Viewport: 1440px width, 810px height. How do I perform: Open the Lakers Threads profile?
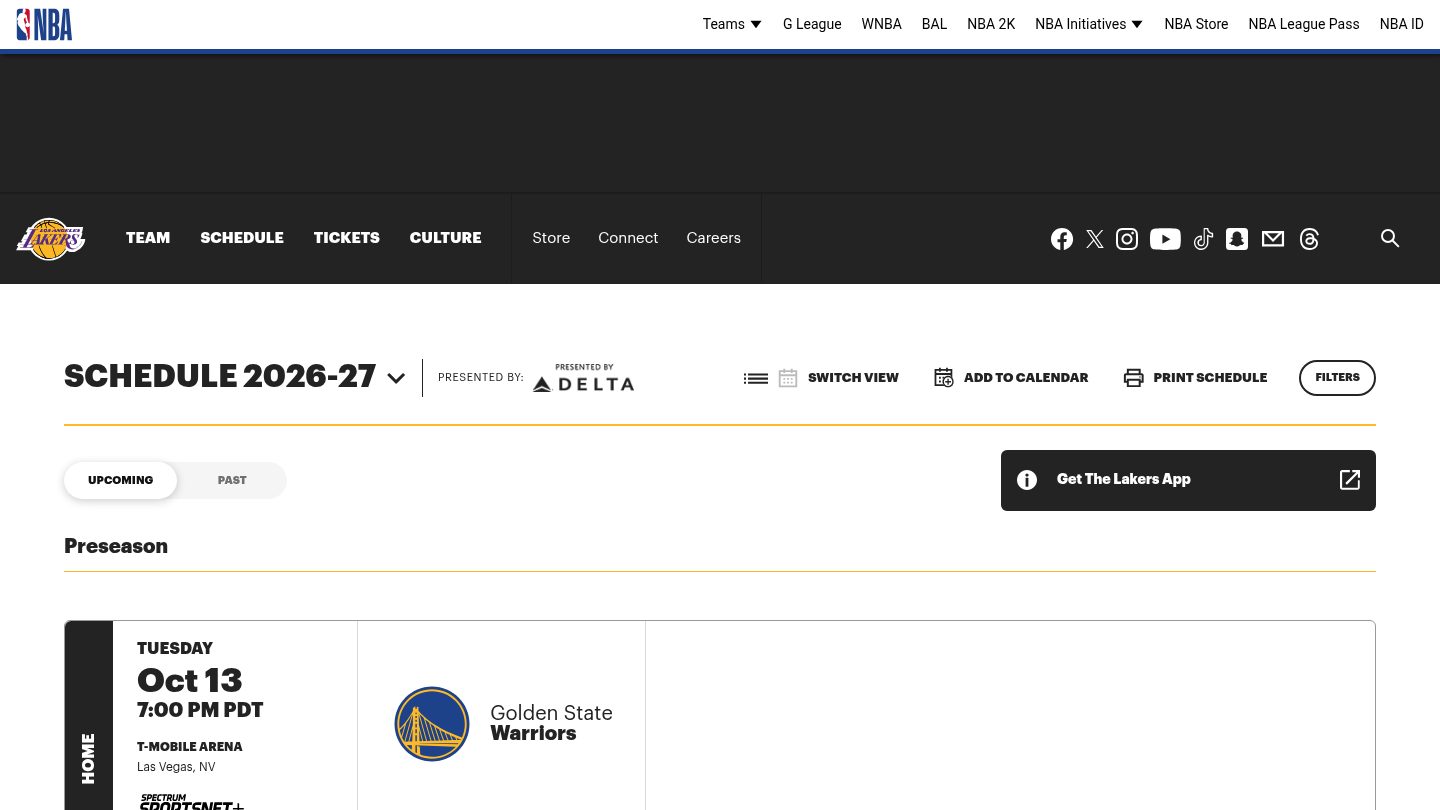1309,239
